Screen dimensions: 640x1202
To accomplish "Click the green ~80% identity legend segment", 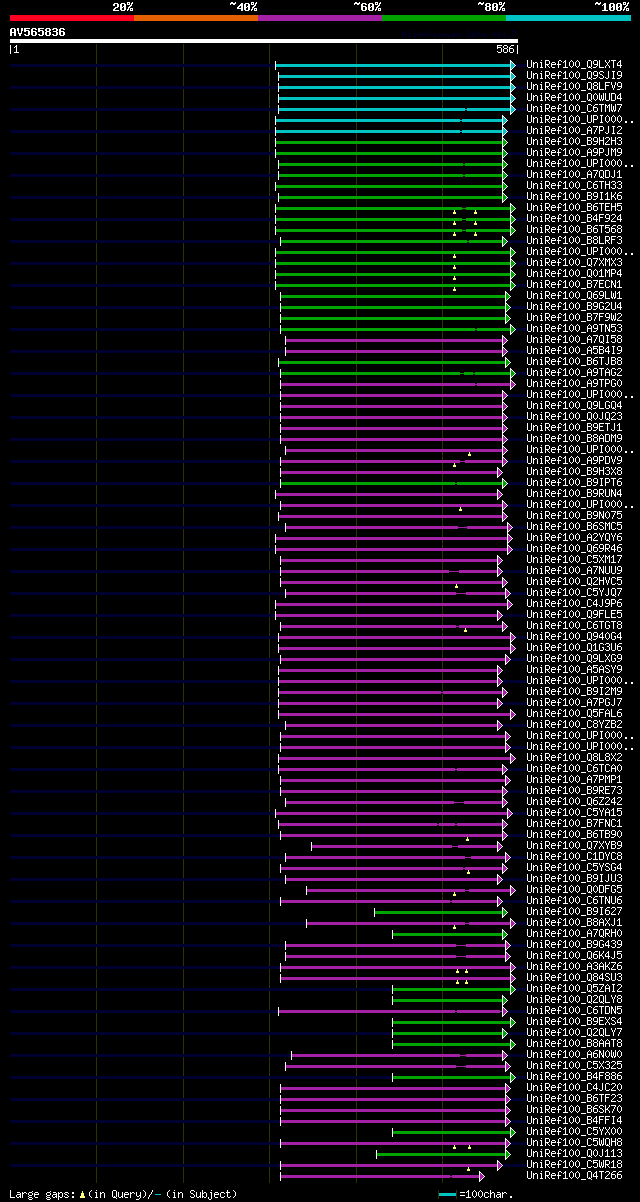I will [444, 17].
